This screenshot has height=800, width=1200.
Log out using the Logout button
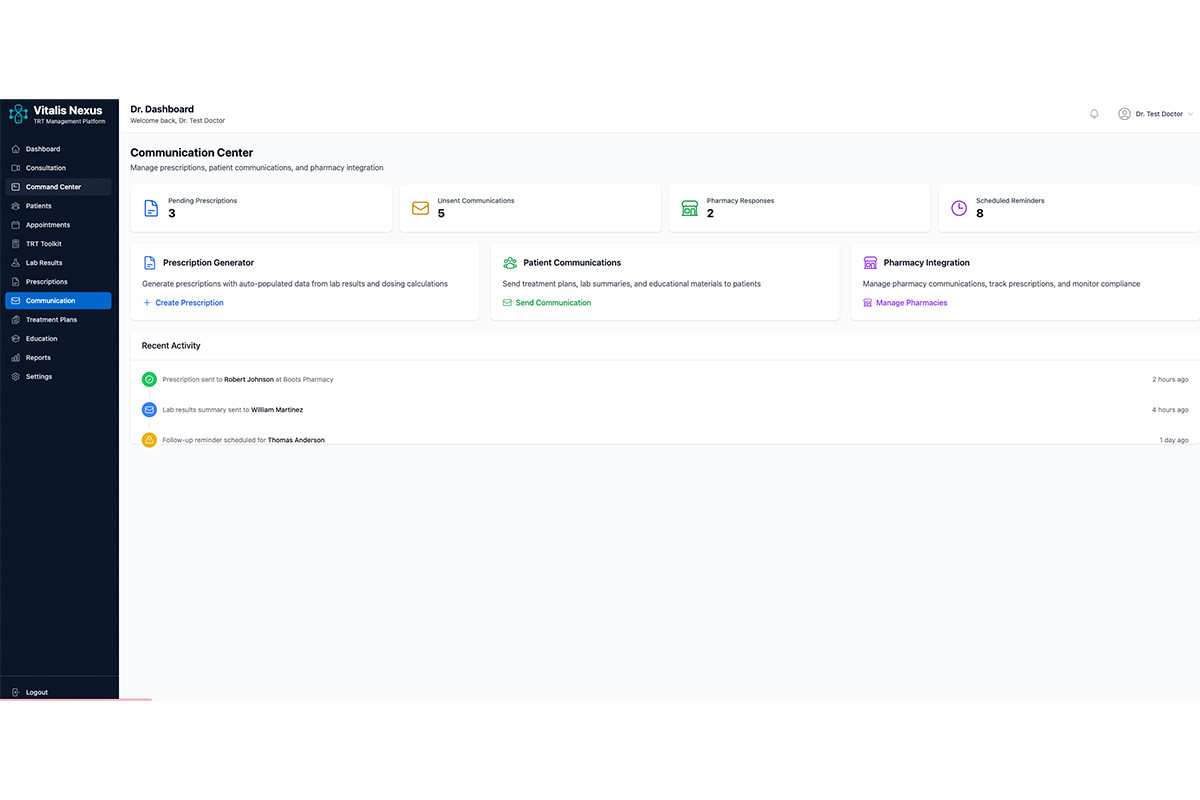click(36, 692)
